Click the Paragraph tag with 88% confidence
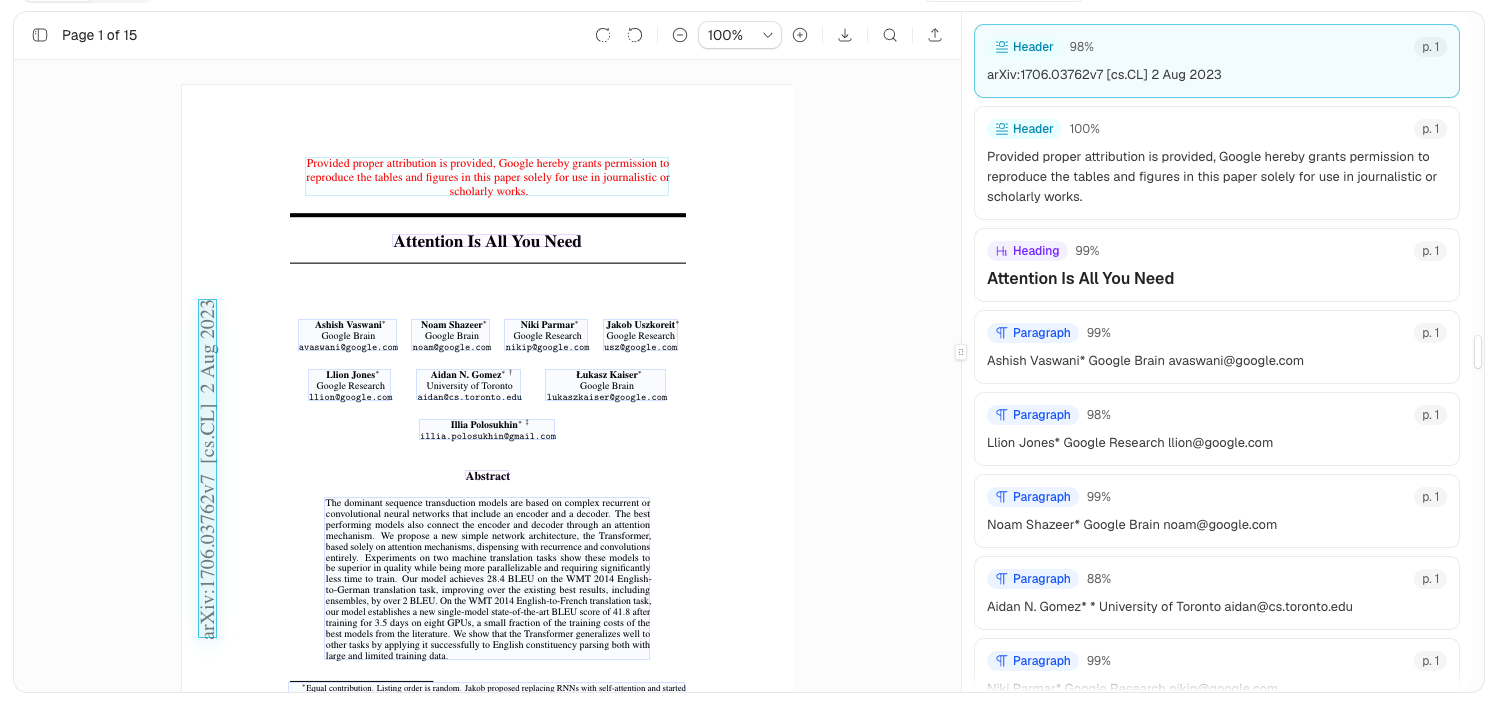Image resolution: width=1496 pixels, height=710 pixels. pos(1033,579)
